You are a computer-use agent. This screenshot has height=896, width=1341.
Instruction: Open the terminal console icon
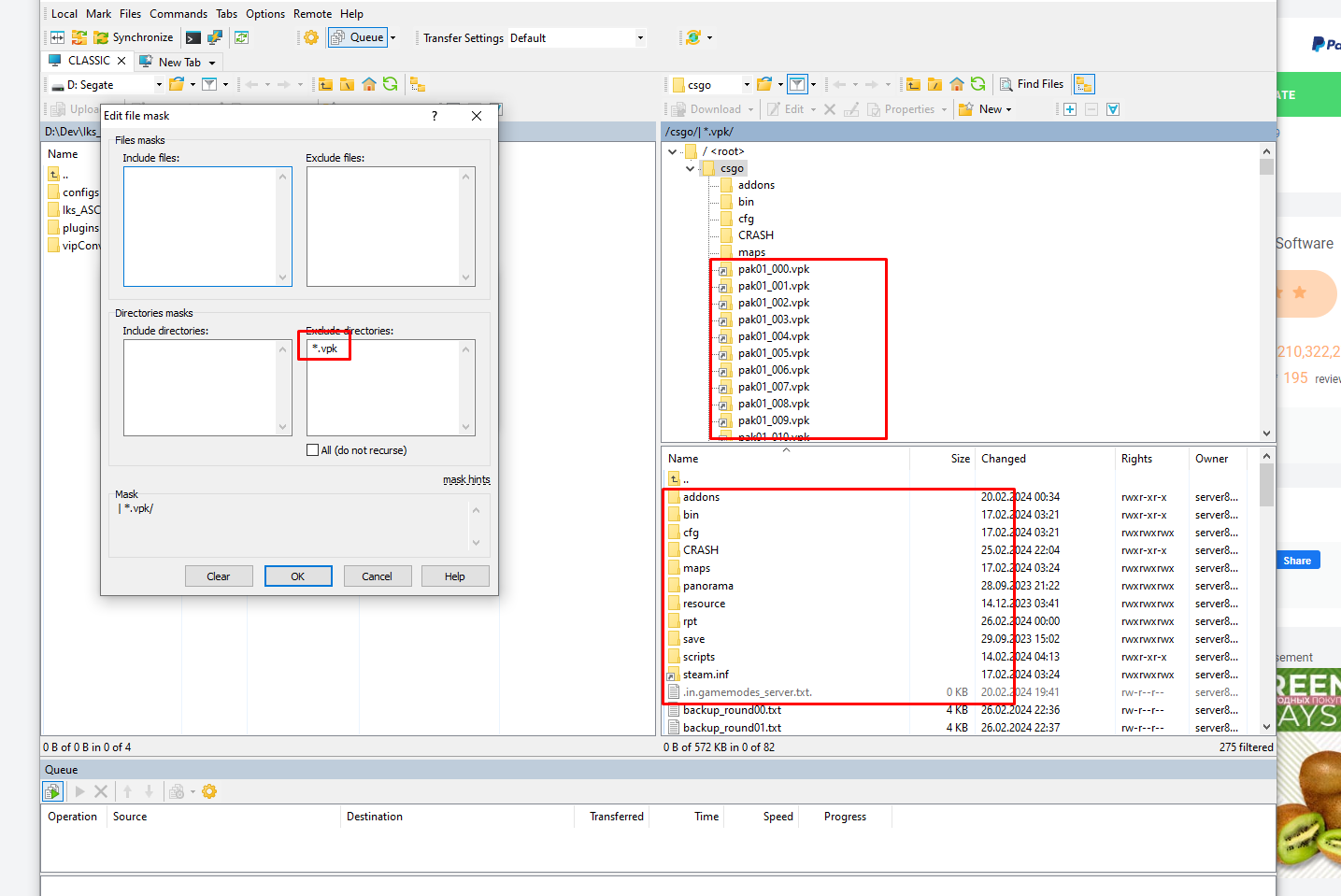point(193,38)
